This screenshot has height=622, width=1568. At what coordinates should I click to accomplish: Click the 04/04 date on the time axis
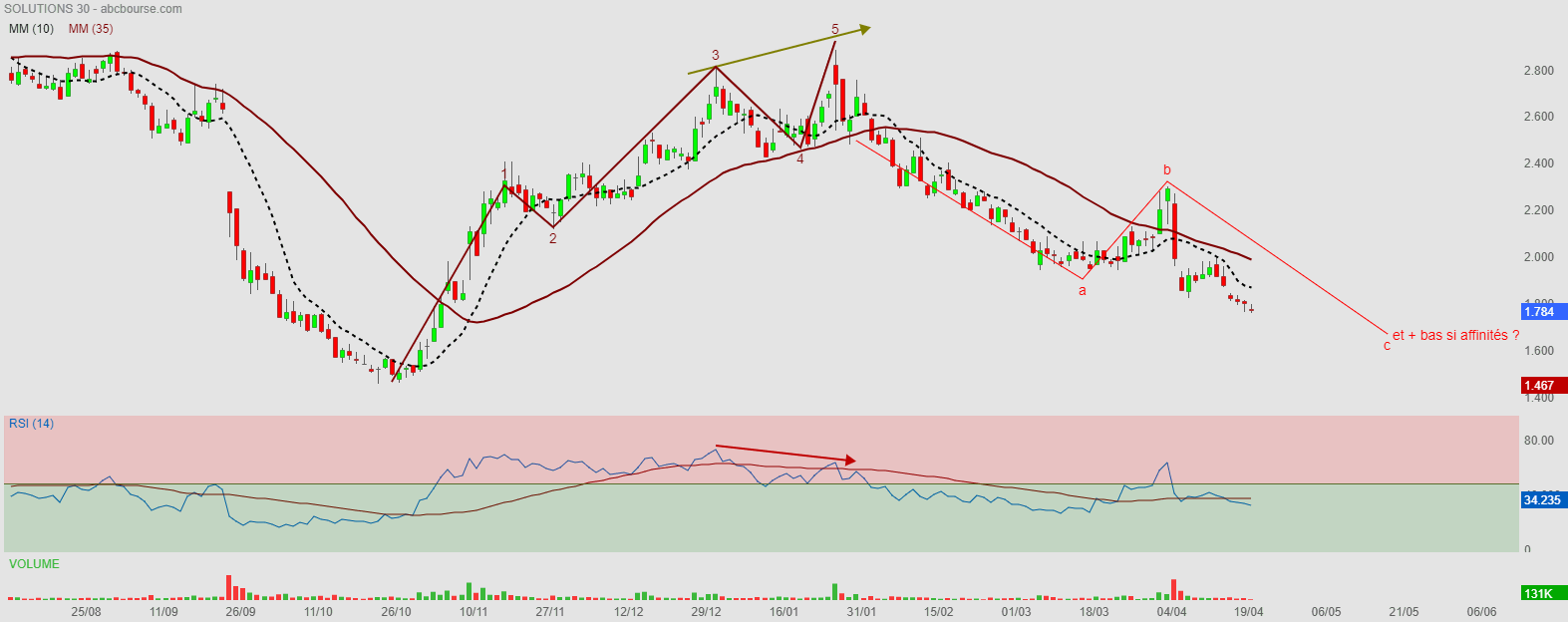click(x=1171, y=612)
